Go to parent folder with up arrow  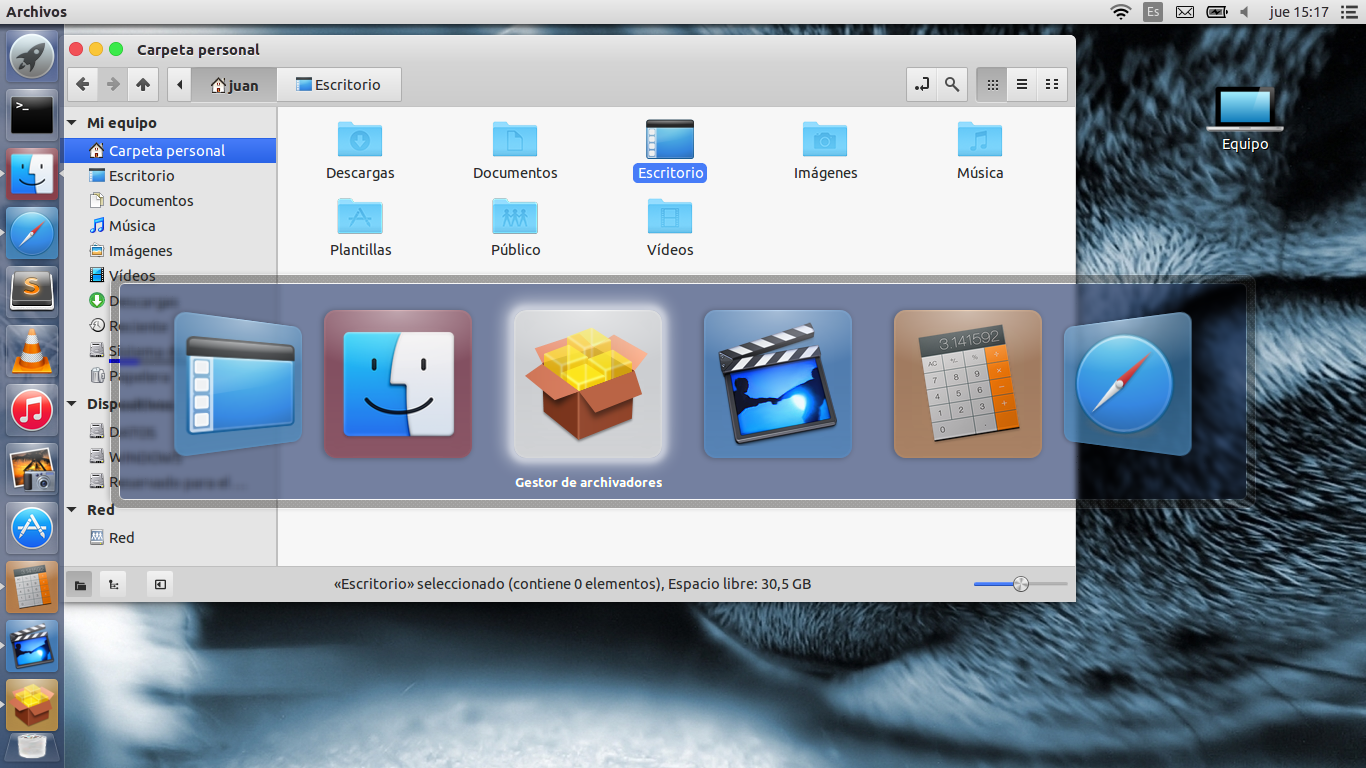tap(143, 85)
